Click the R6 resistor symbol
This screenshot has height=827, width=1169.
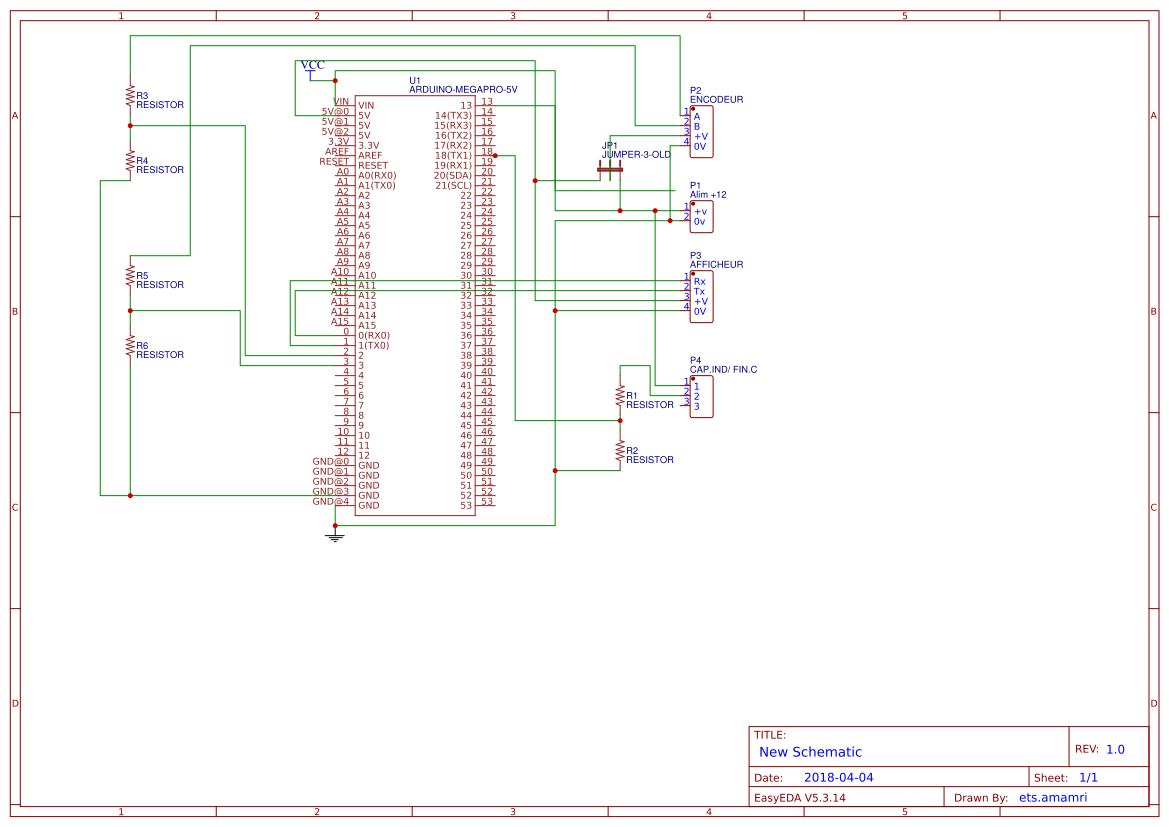[x=130, y=347]
